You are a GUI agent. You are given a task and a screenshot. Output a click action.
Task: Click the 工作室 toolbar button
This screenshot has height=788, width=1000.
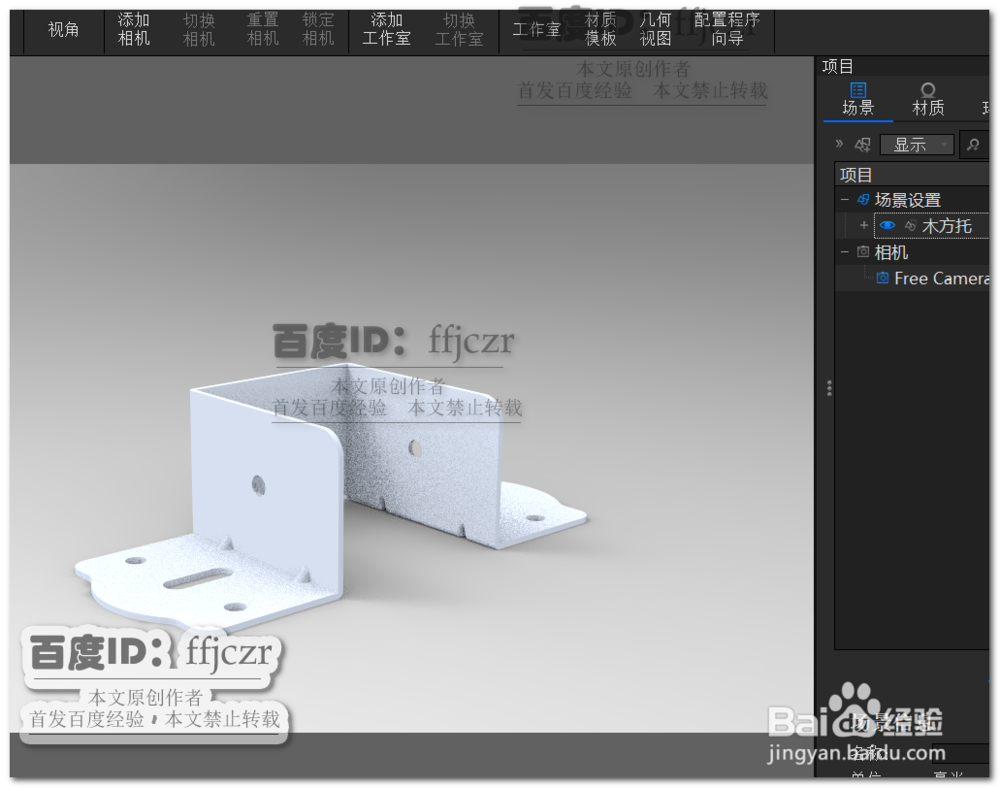[536, 29]
